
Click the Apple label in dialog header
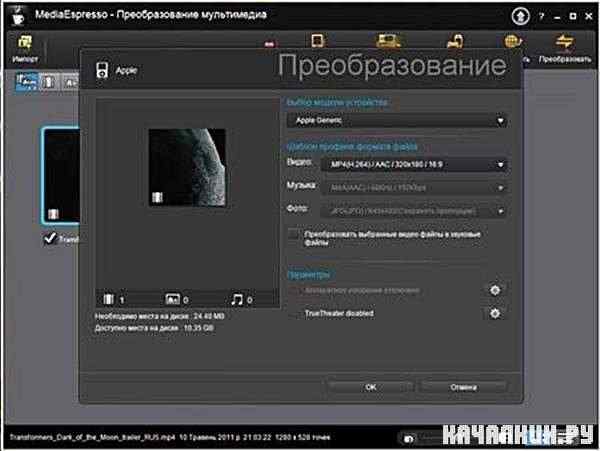pyautogui.click(x=126, y=70)
